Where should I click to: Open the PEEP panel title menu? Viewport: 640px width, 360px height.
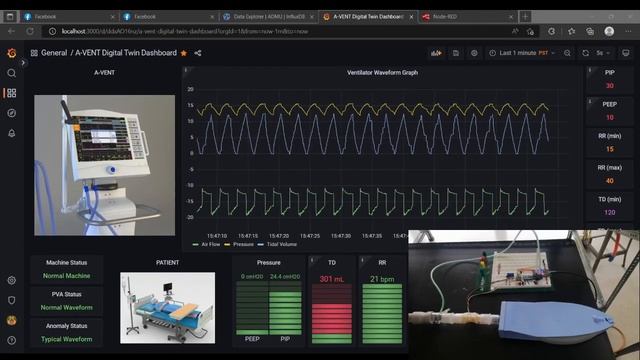point(609,104)
